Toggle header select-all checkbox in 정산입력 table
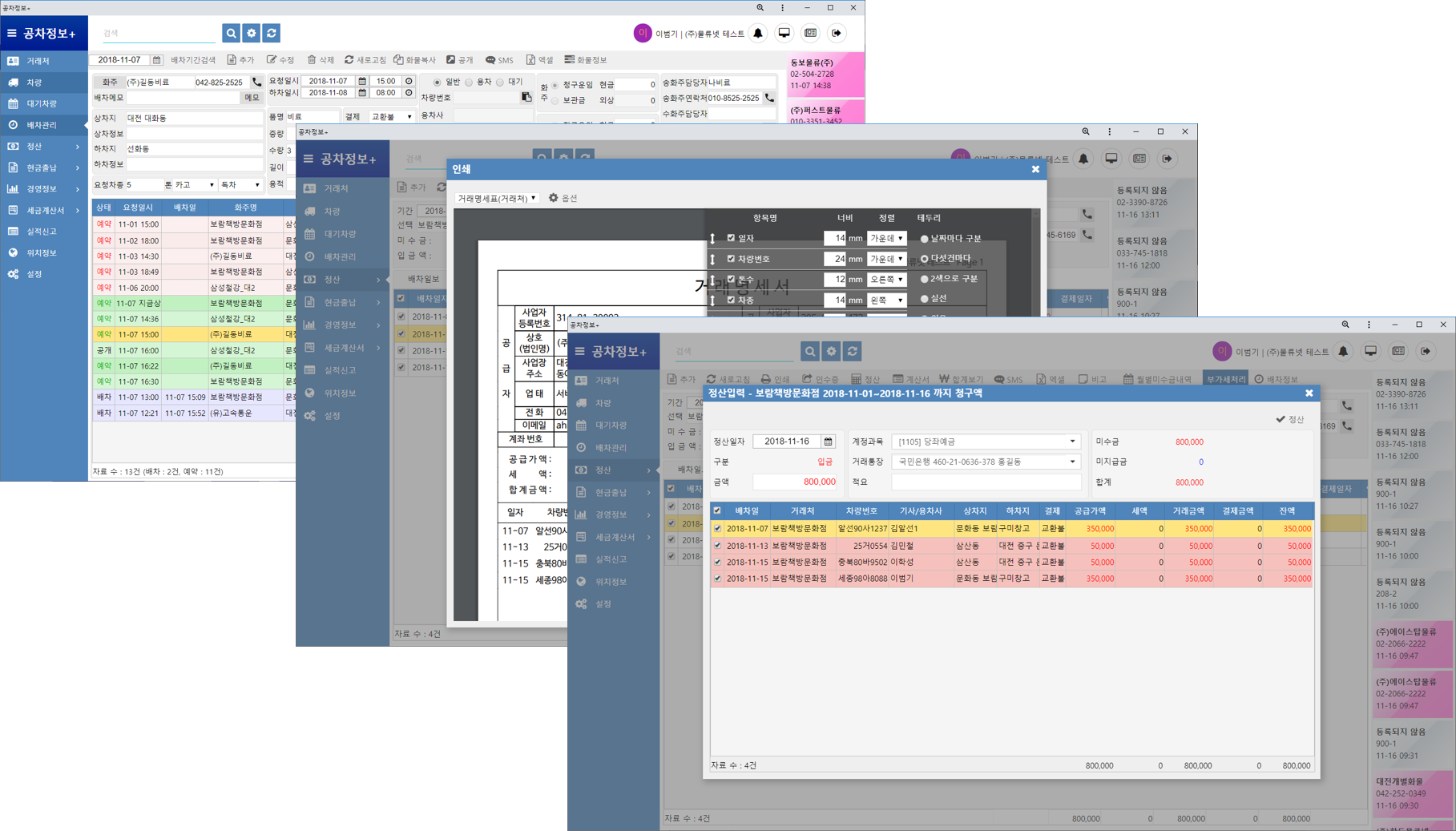This screenshot has height=831, width=1456. point(717,510)
